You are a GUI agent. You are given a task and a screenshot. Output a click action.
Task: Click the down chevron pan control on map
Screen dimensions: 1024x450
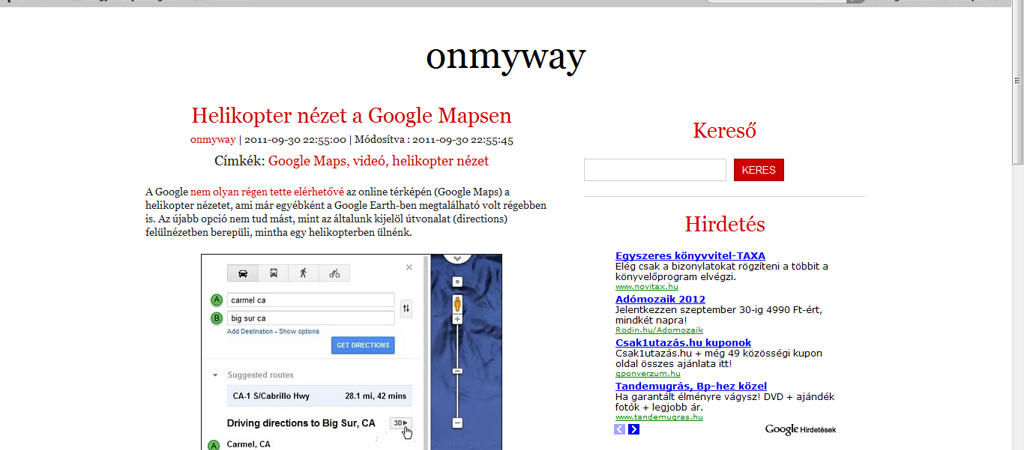[x=457, y=257]
